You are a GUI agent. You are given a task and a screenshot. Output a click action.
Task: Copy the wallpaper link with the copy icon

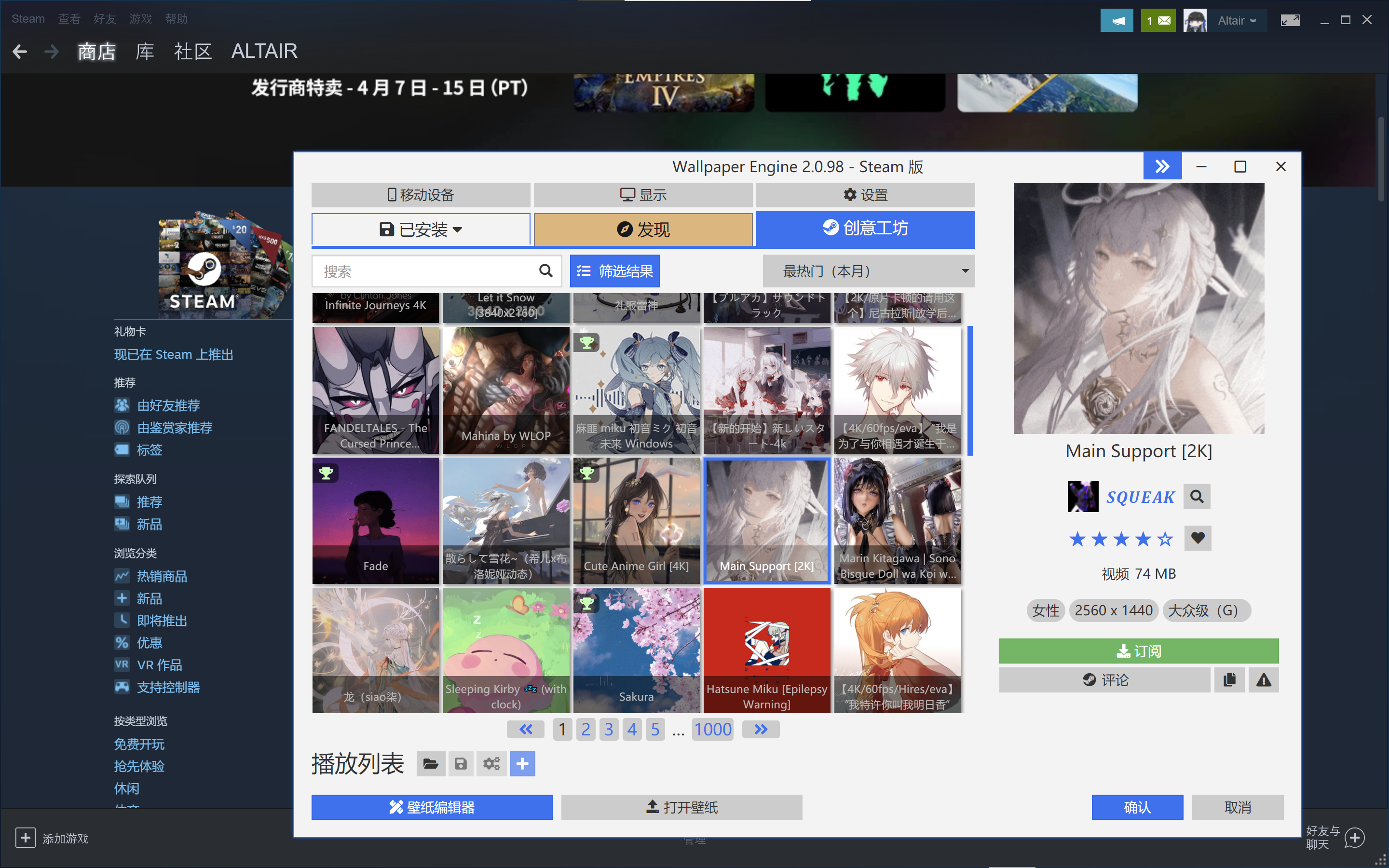click(1229, 680)
